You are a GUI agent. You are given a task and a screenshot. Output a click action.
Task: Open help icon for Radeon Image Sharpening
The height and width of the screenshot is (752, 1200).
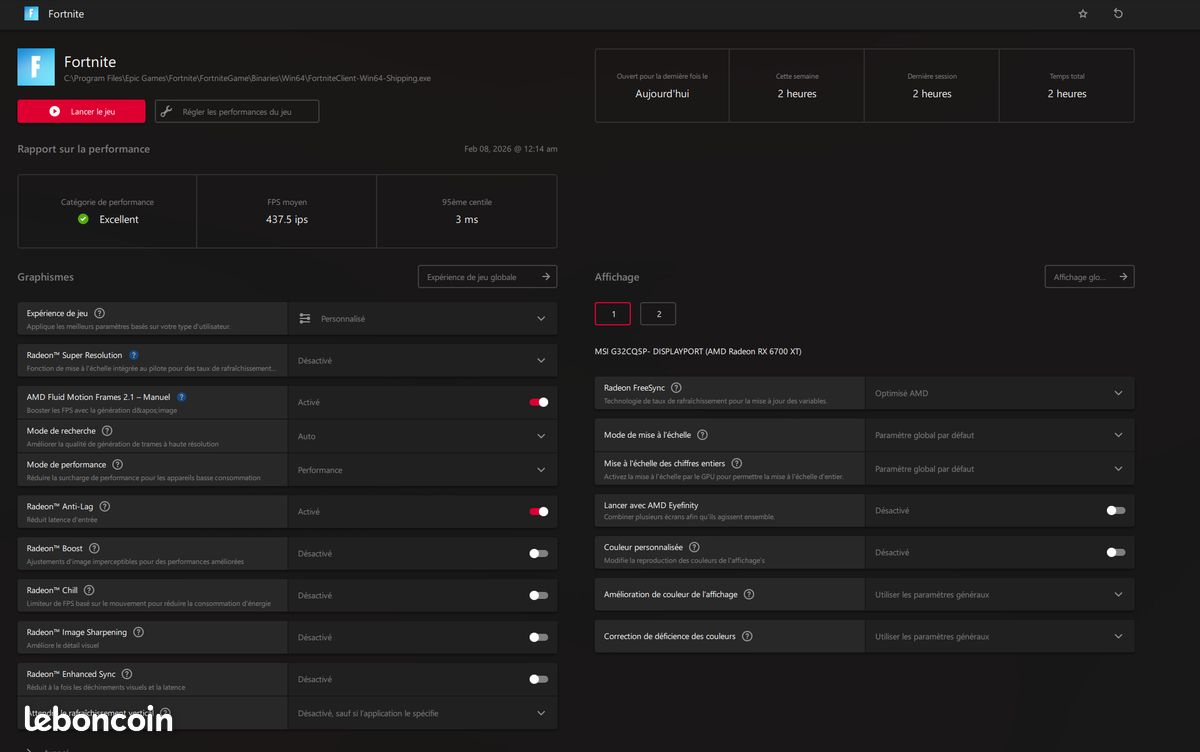tap(138, 632)
